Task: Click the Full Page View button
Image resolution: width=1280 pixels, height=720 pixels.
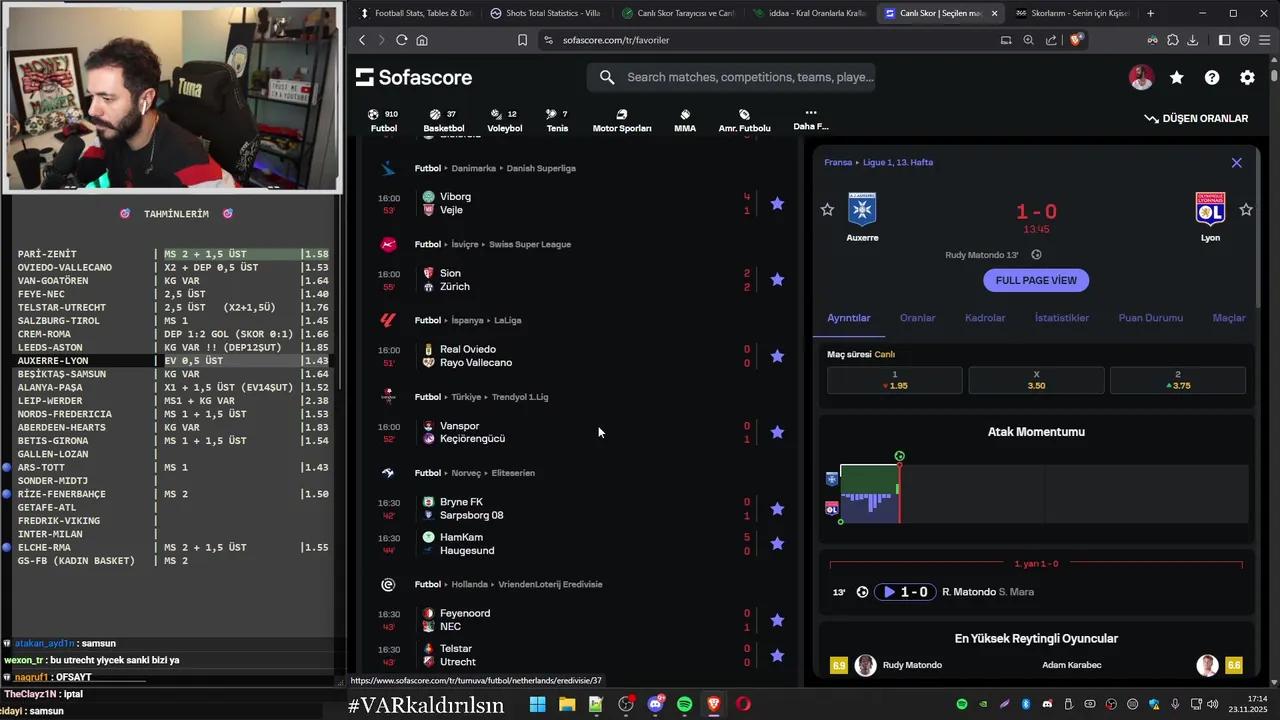Action: pyautogui.click(x=1036, y=280)
